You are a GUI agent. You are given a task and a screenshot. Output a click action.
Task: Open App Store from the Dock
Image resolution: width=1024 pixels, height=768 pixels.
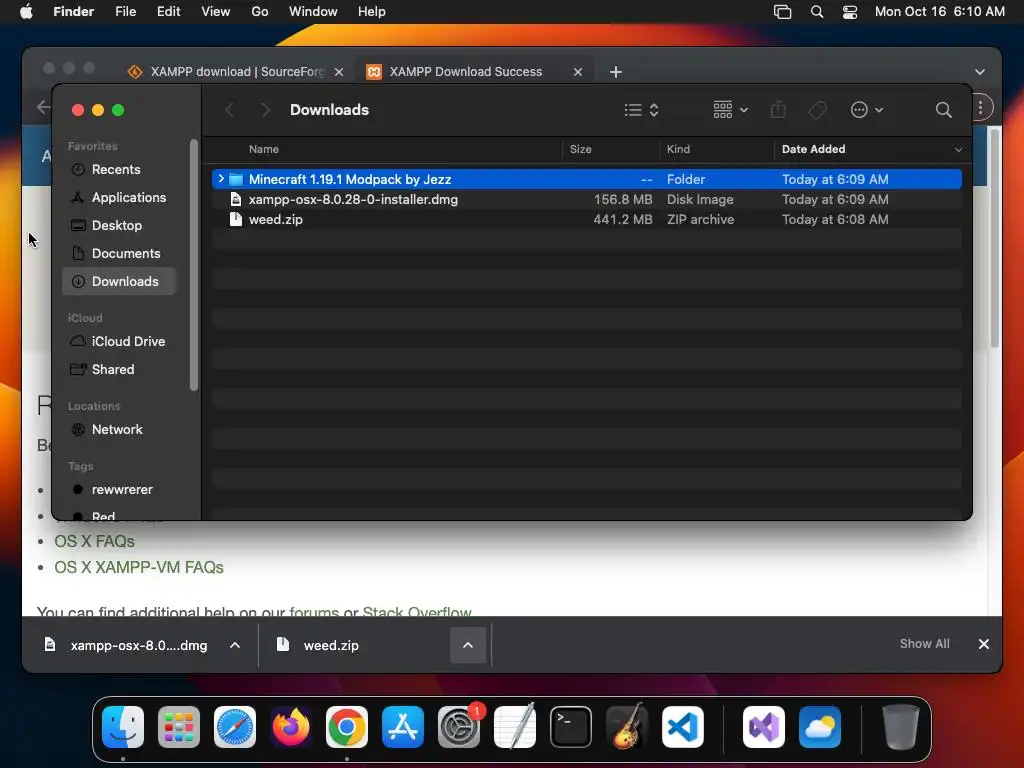(x=403, y=727)
